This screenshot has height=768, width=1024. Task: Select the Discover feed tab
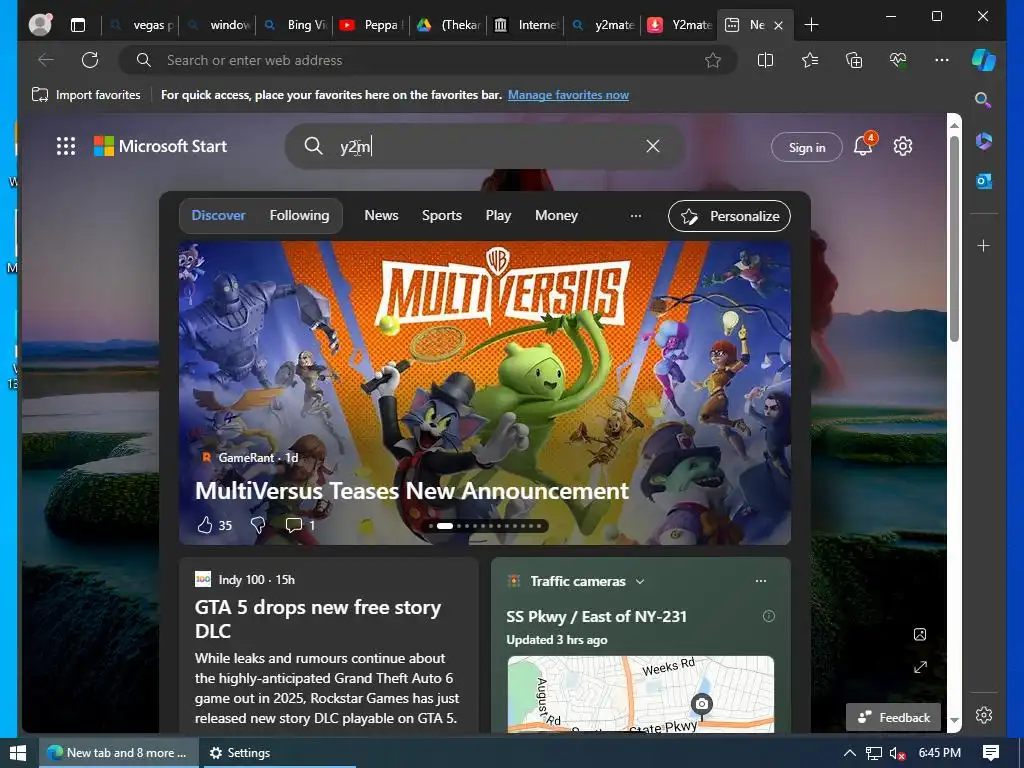218,215
